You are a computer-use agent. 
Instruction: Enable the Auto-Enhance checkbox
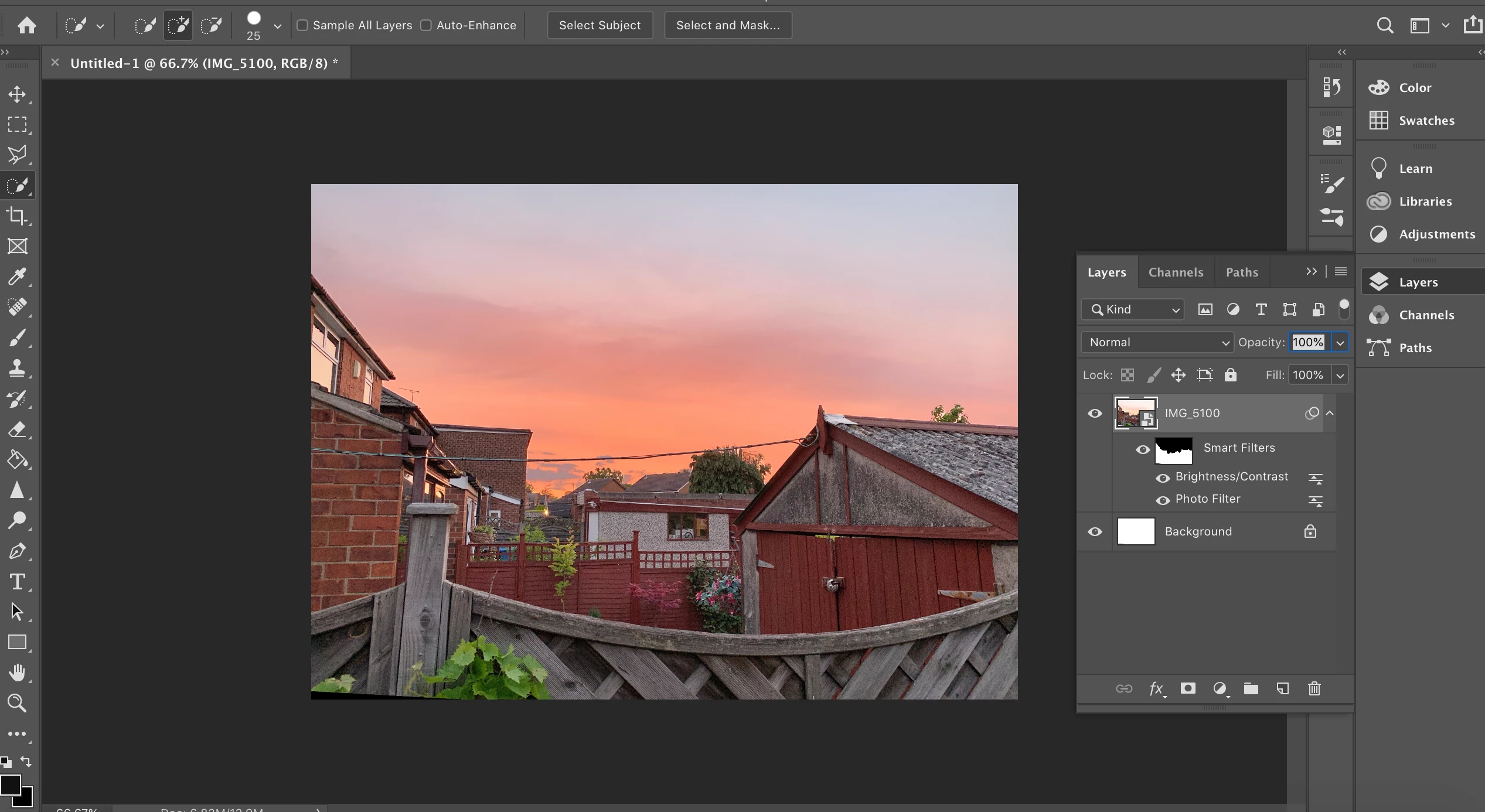tap(426, 25)
